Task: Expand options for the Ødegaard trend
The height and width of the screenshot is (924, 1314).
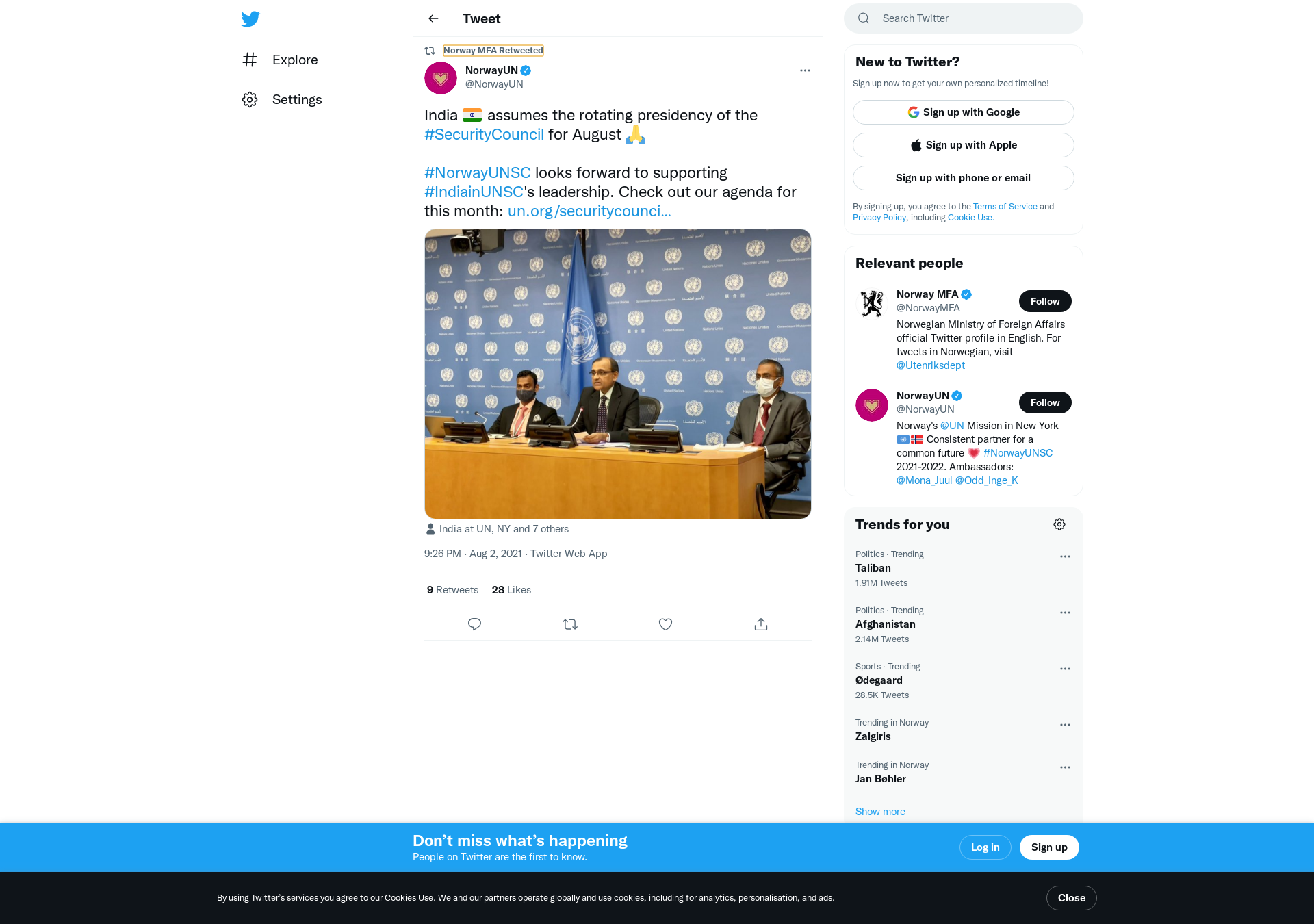Action: [x=1065, y=669]
